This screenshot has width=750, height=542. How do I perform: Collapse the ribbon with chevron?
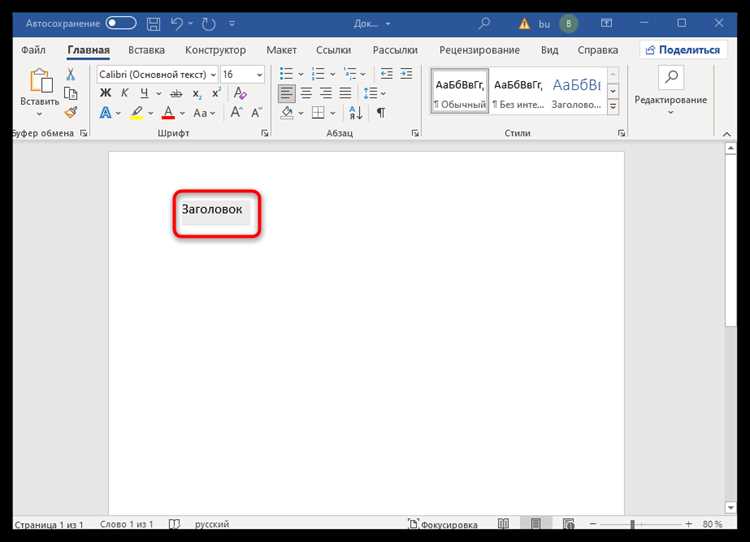pos(727,134)
